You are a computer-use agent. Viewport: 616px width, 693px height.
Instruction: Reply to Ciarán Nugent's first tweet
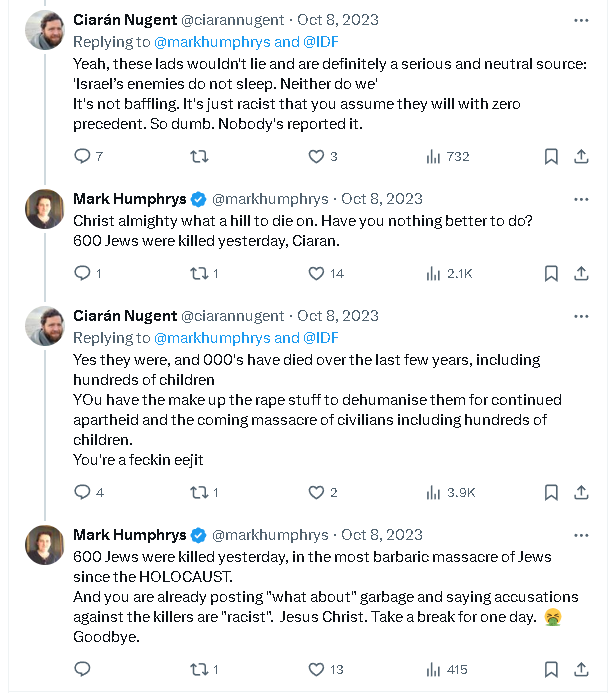[x=83, y=156]
